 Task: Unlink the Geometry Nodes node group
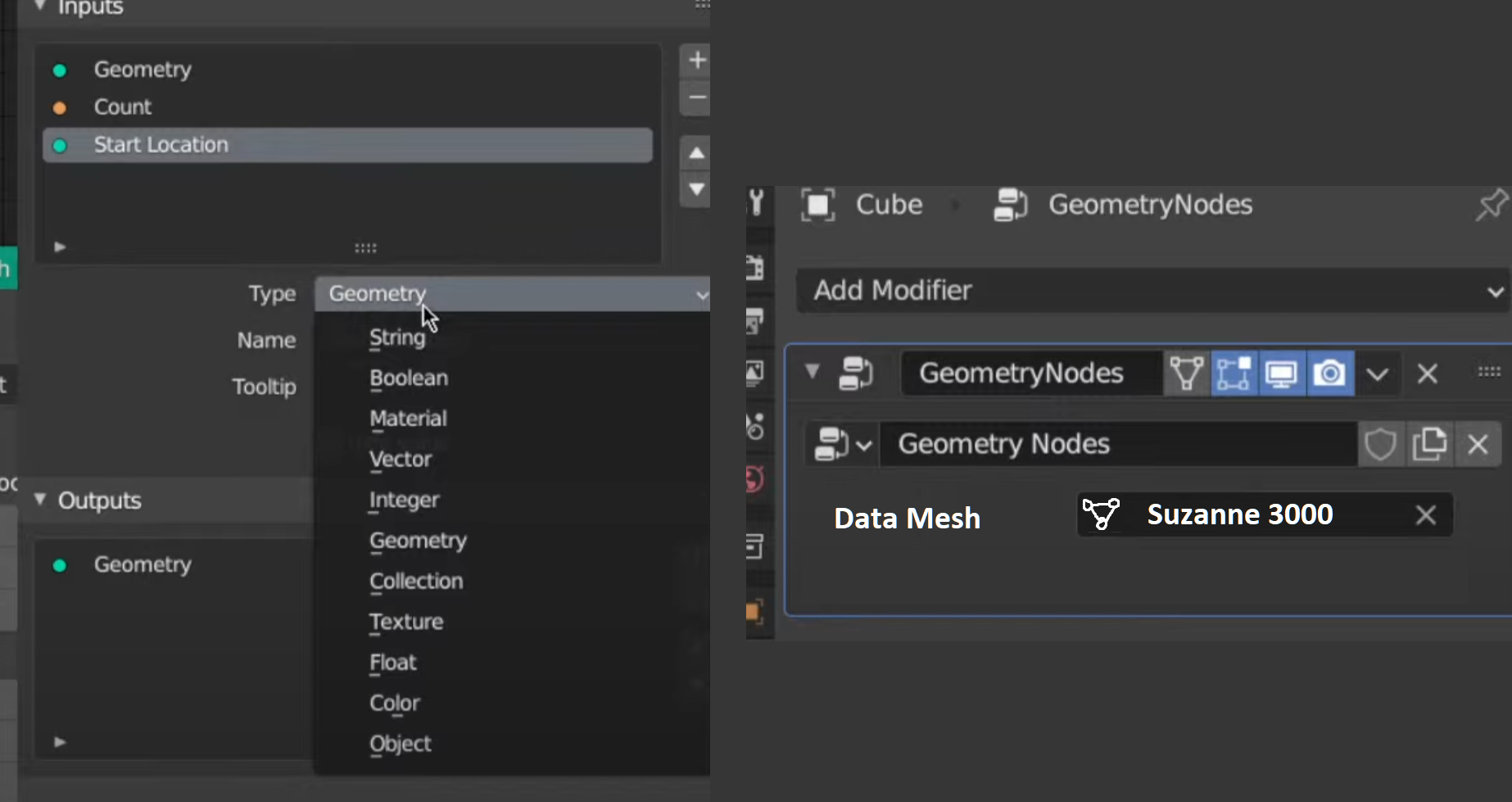click(1478, 445)
